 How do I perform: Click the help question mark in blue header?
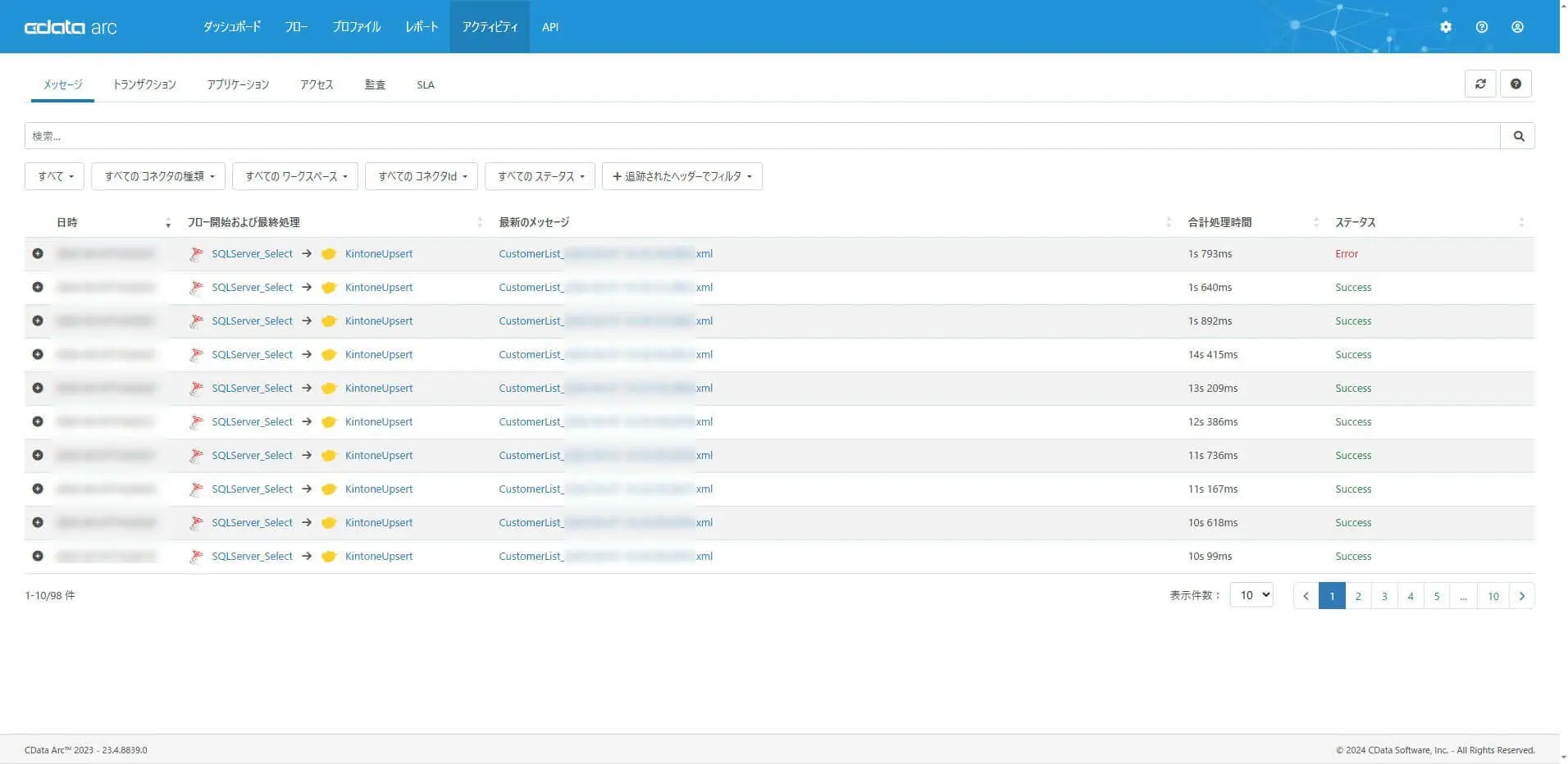coord(1481,27)
